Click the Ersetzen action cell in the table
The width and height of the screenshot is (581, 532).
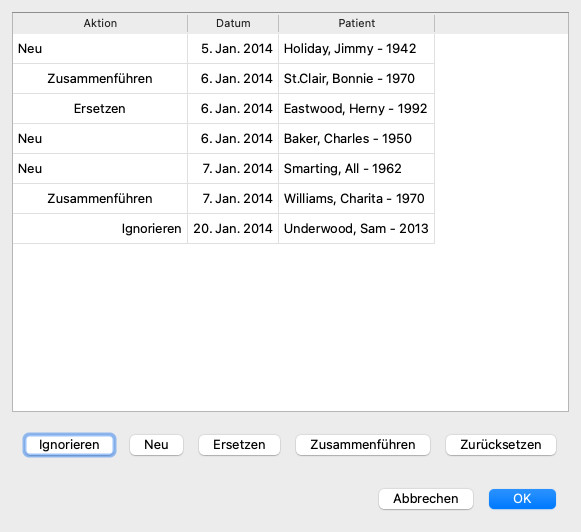[x=100, y=109]
